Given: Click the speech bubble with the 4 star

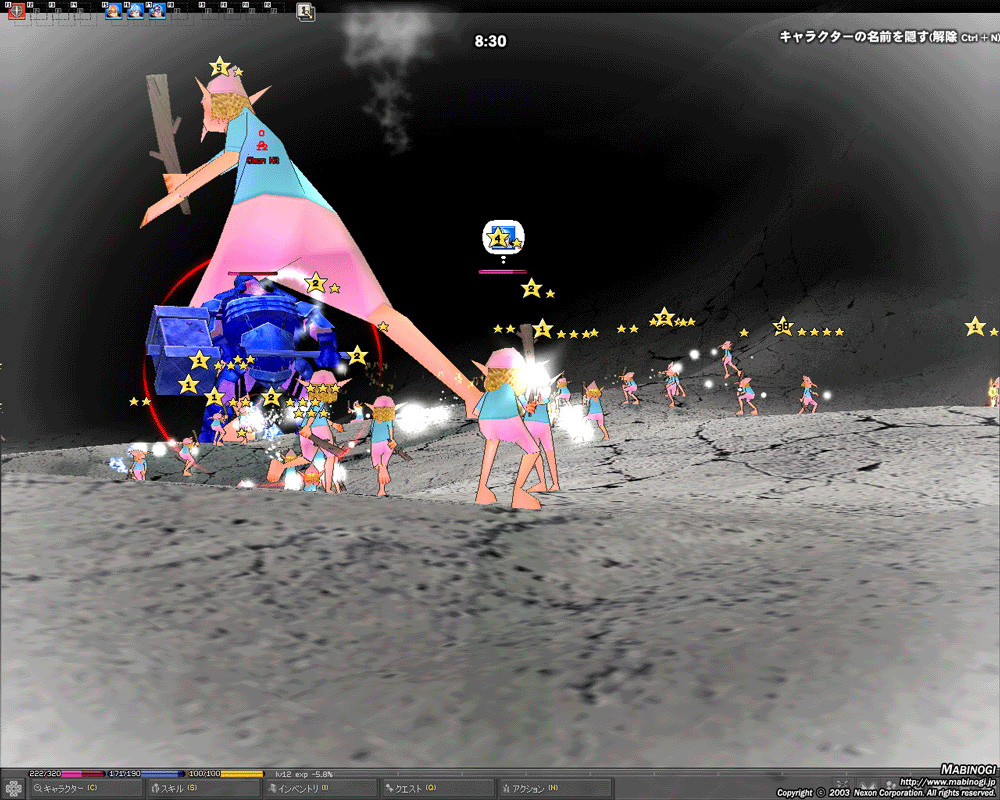Looking at the screenshot, I should click(503, 238).
